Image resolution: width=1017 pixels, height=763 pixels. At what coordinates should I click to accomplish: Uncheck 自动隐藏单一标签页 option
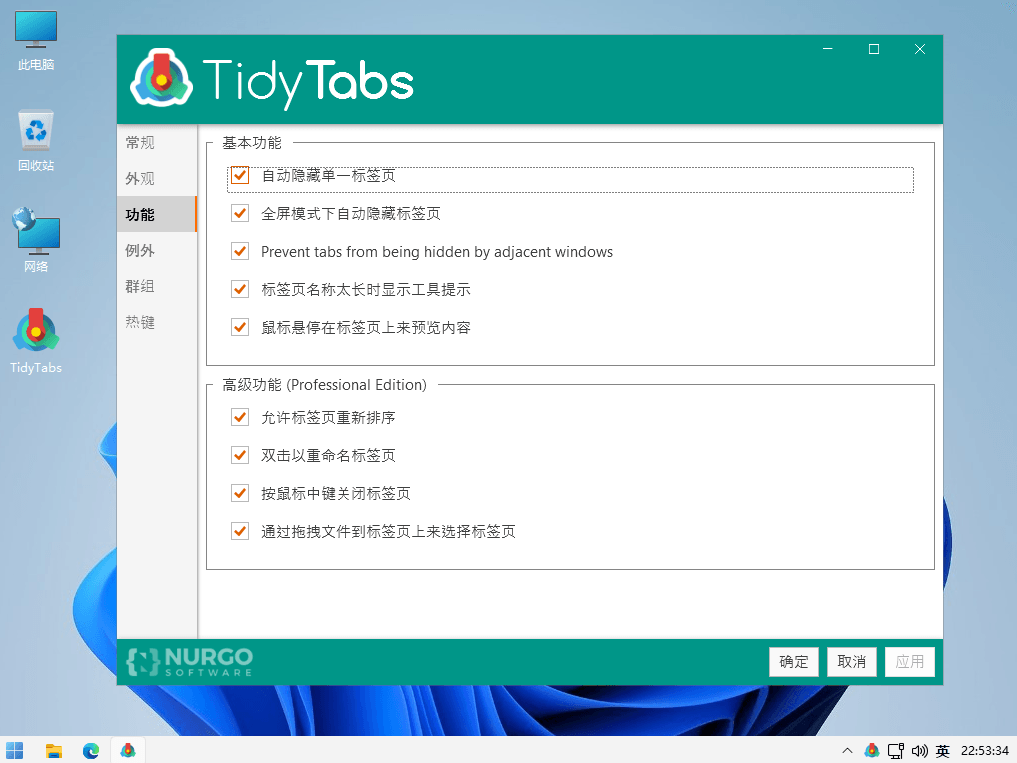pos(240,175)
